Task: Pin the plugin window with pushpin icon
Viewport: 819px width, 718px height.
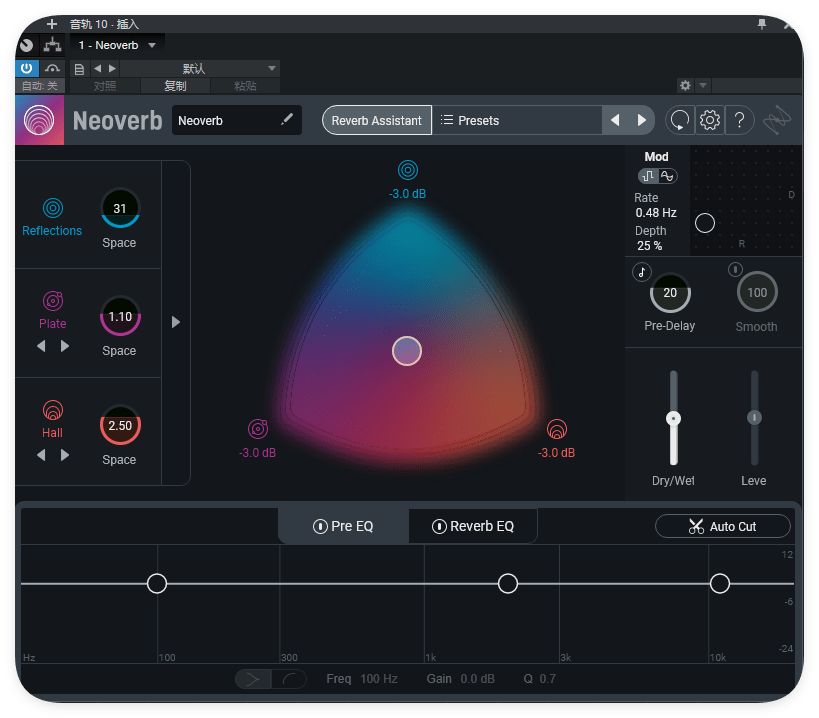Action: tap(762, 24)
